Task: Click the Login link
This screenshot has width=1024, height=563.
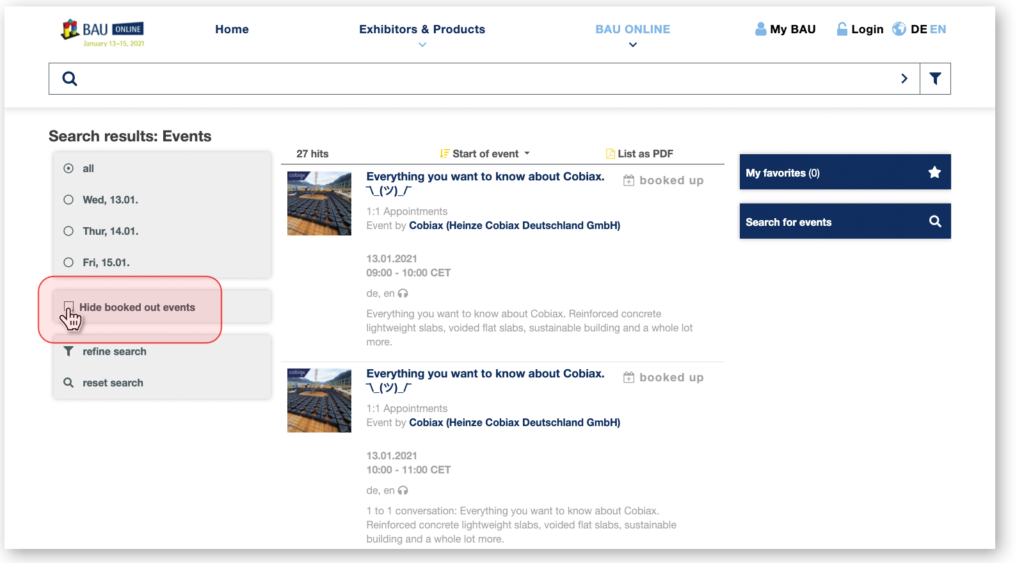Action: (859, 29)
